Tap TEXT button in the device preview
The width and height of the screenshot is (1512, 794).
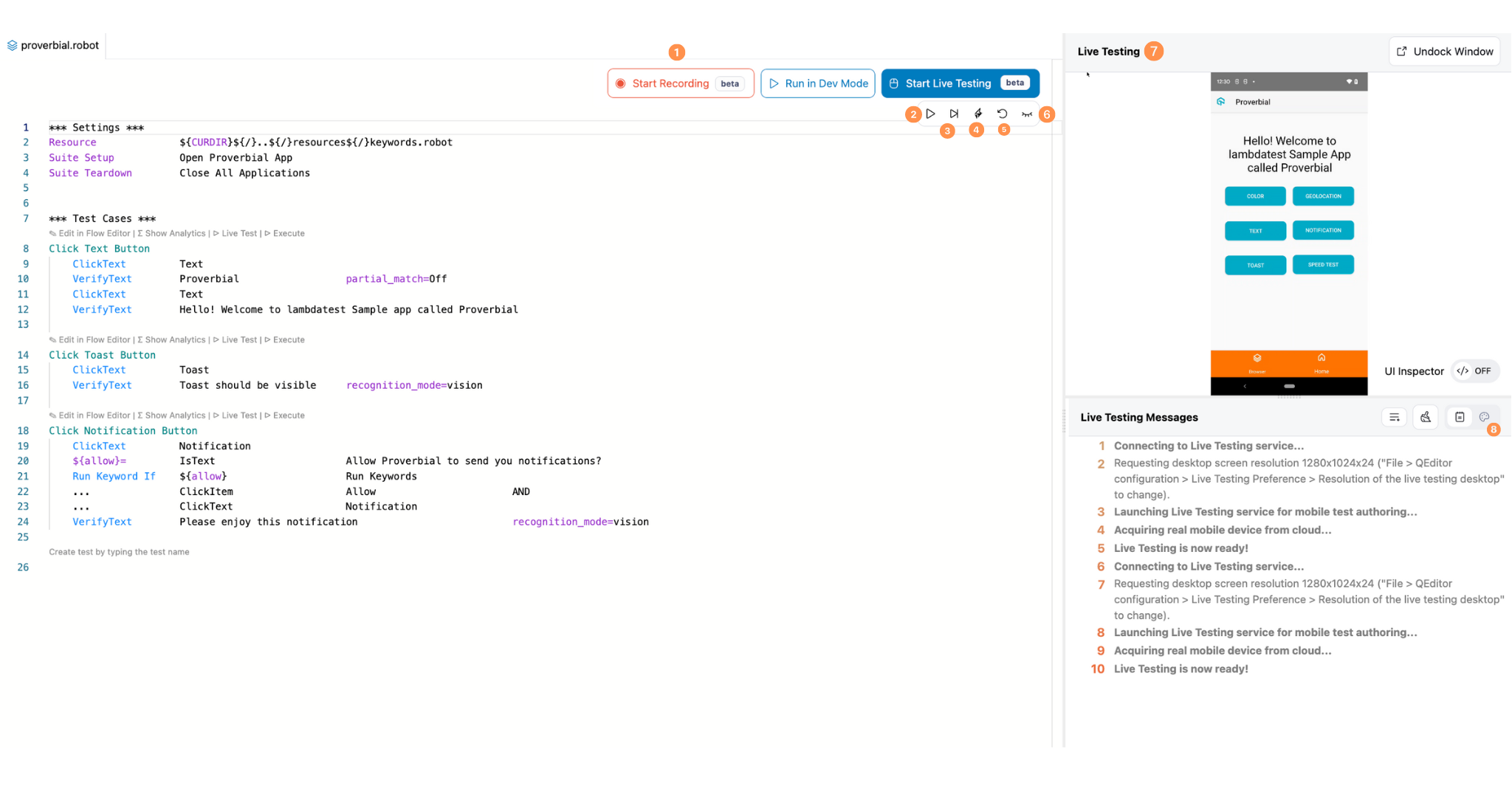[x=1255, y=231]
